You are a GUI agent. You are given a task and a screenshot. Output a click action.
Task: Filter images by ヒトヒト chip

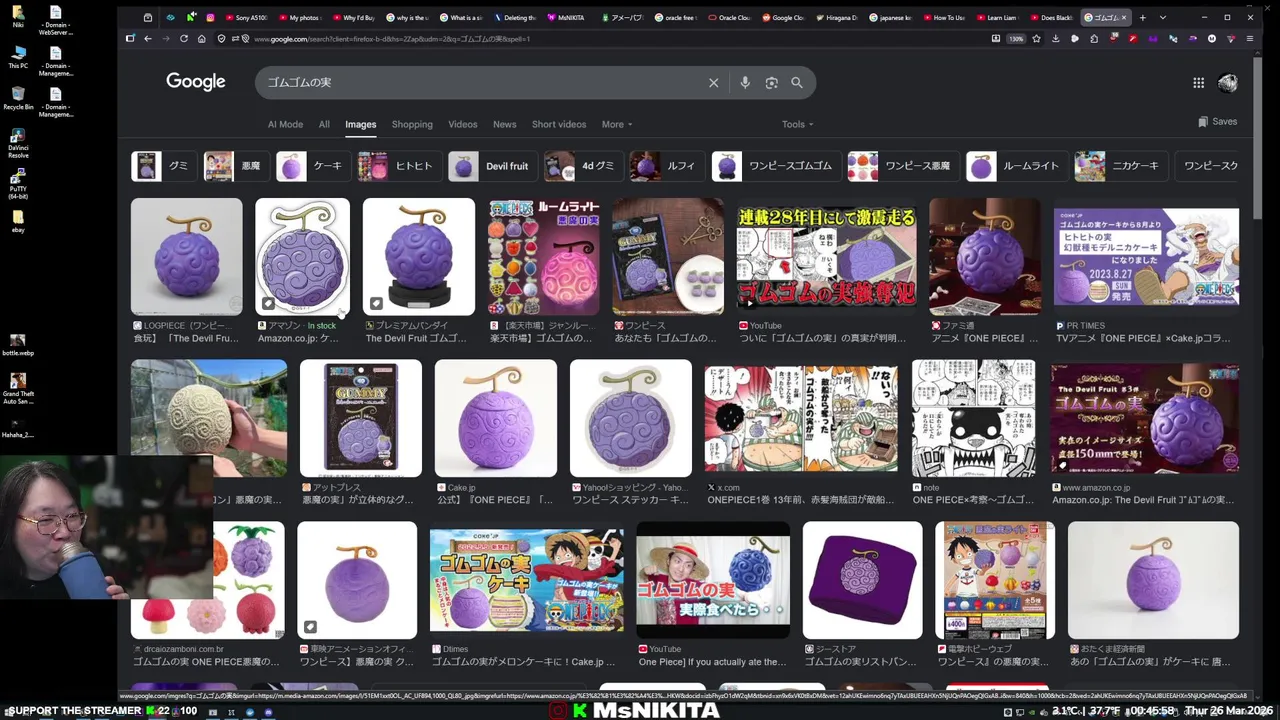(x=398, y=166)
